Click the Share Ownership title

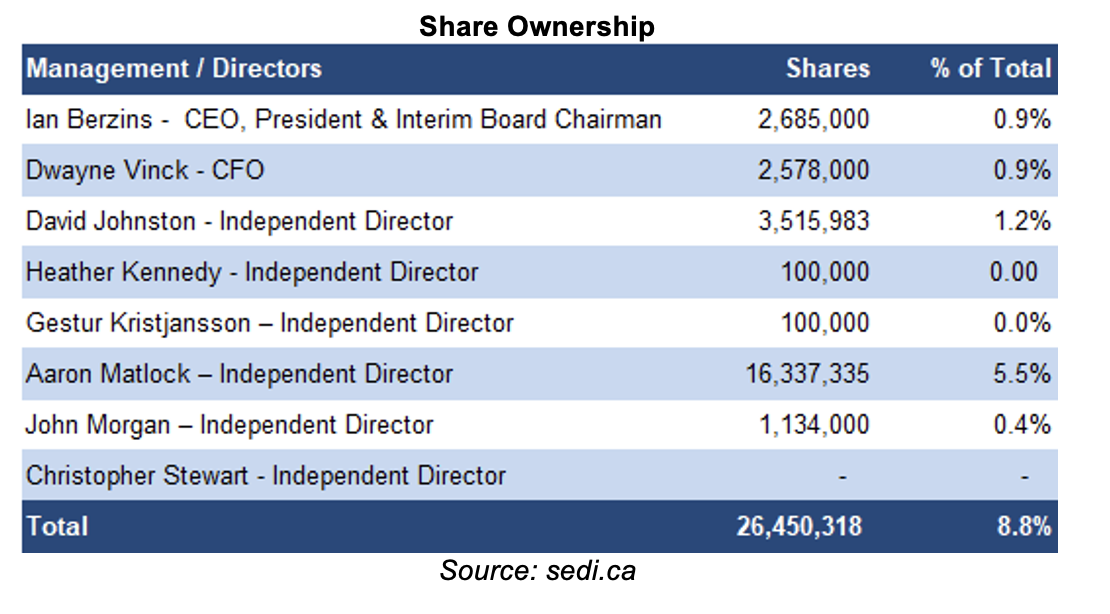coord(537,26)
